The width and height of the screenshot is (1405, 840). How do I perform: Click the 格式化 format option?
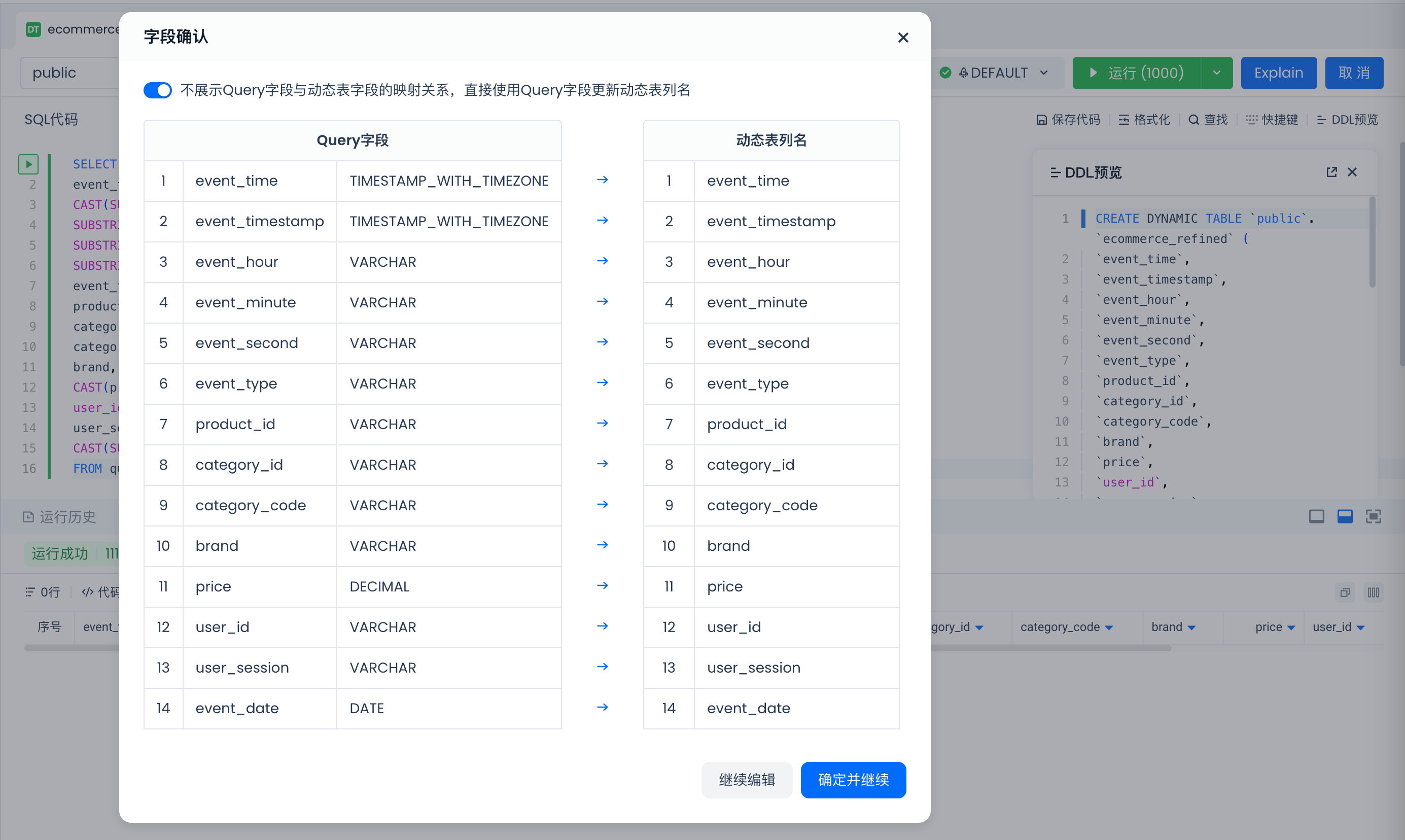click(1144, 119)
